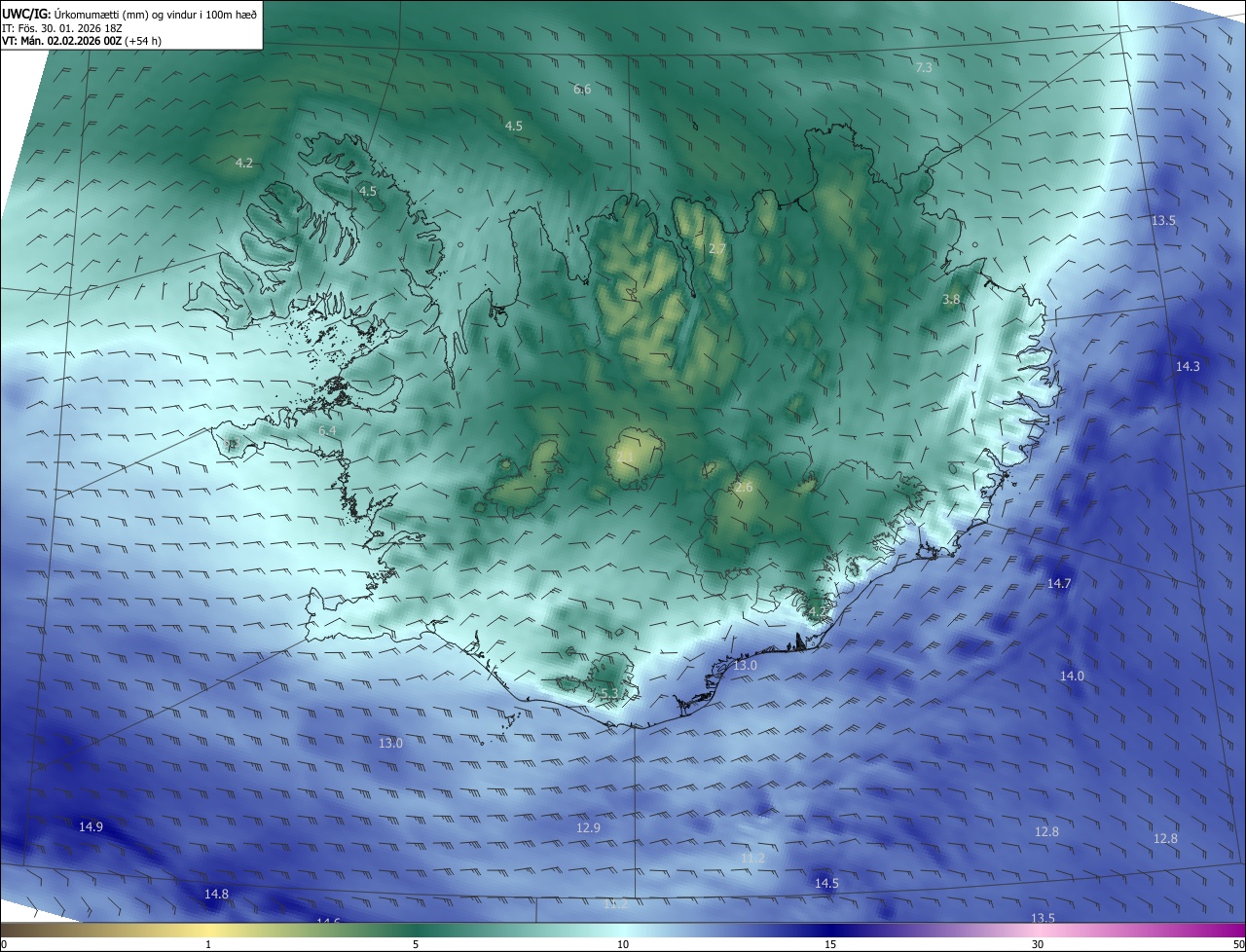The width and height of the screenshot is (1246, 952).
Task: Click the 3.8 value label
Action: [951, 300]
